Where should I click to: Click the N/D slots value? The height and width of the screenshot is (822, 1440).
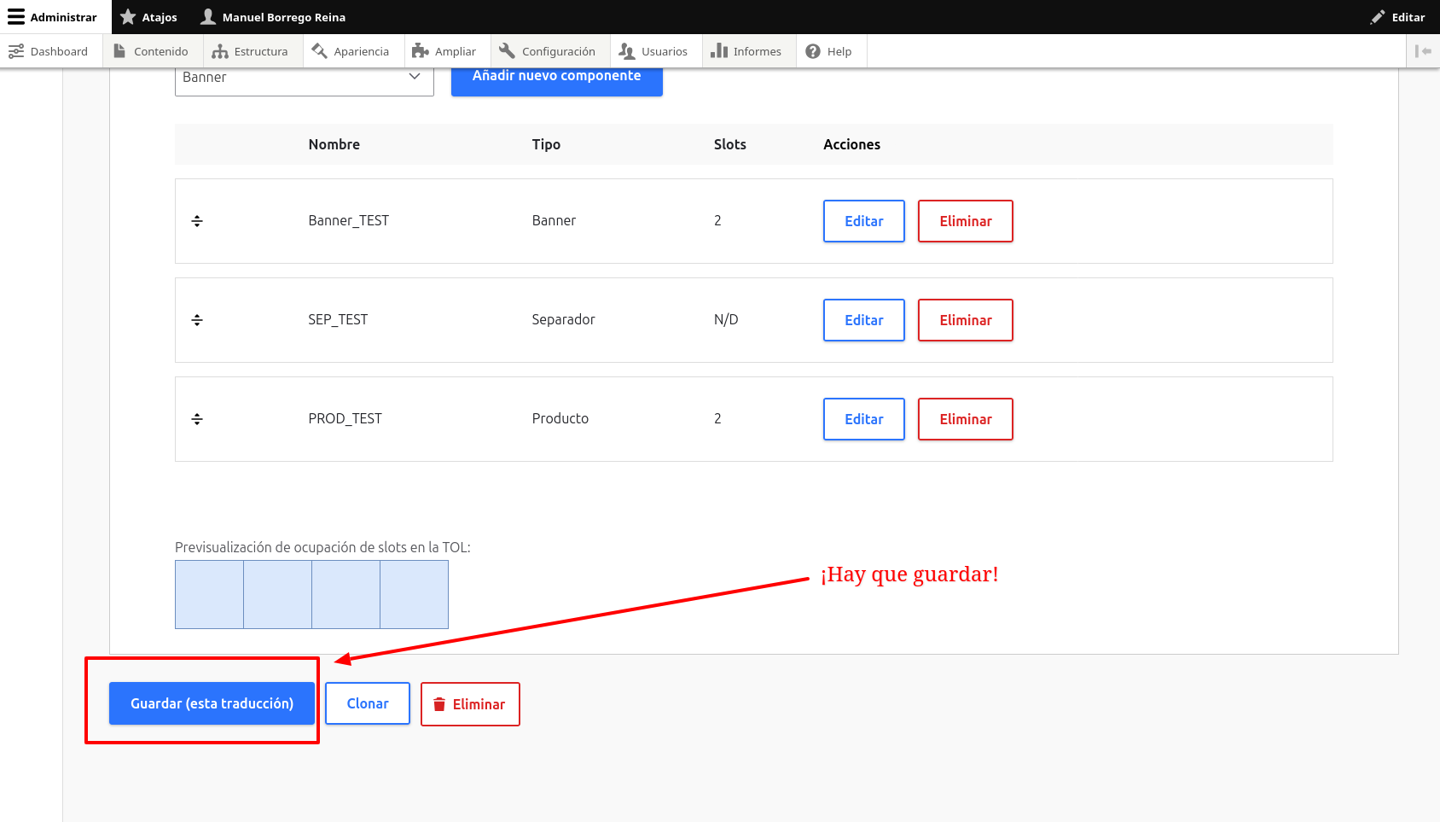click(726, 320)
